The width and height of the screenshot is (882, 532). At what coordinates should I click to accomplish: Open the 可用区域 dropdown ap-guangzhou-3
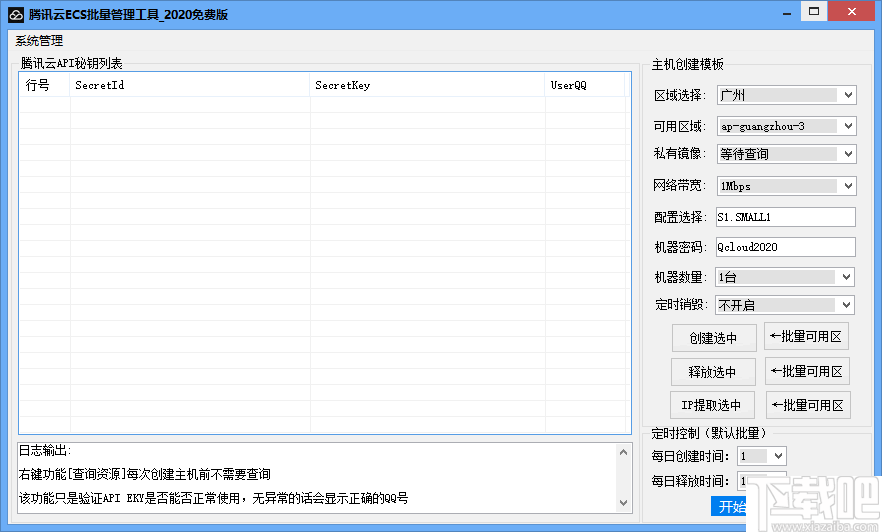click(x=786, y=126)
